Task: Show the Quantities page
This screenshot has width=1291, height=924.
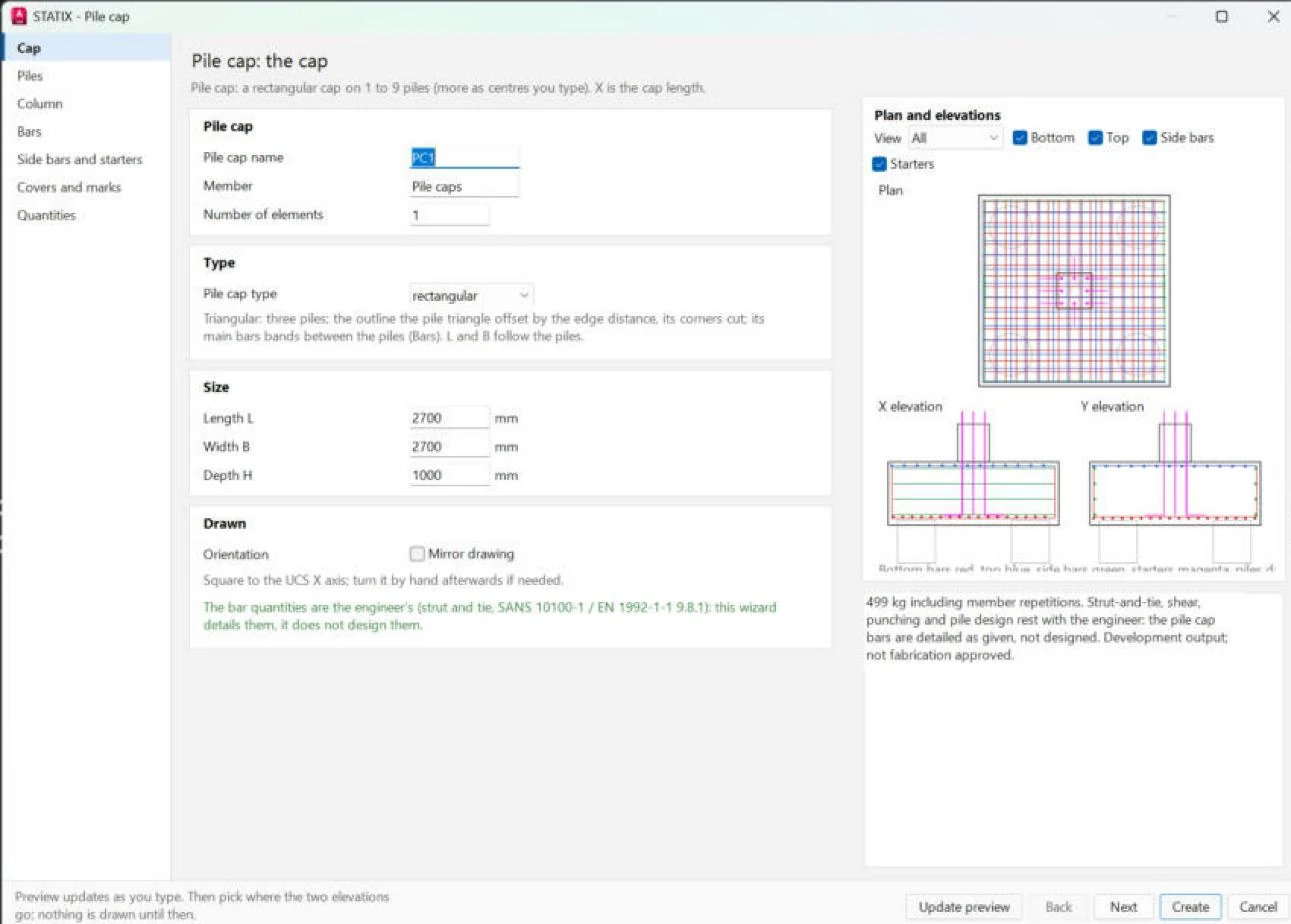Action: coord(86,216)
